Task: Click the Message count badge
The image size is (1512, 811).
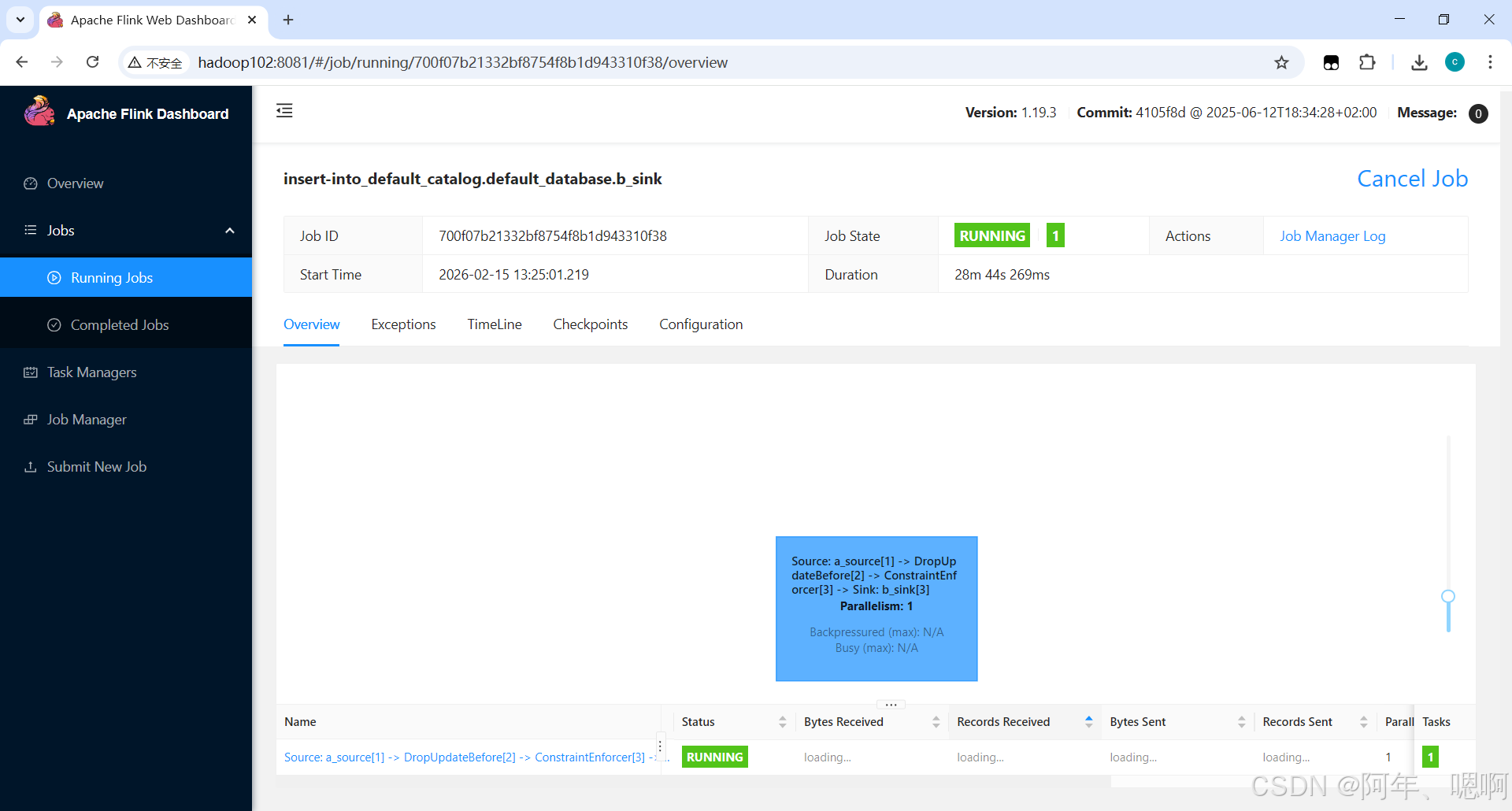Action: [1478, 113]
